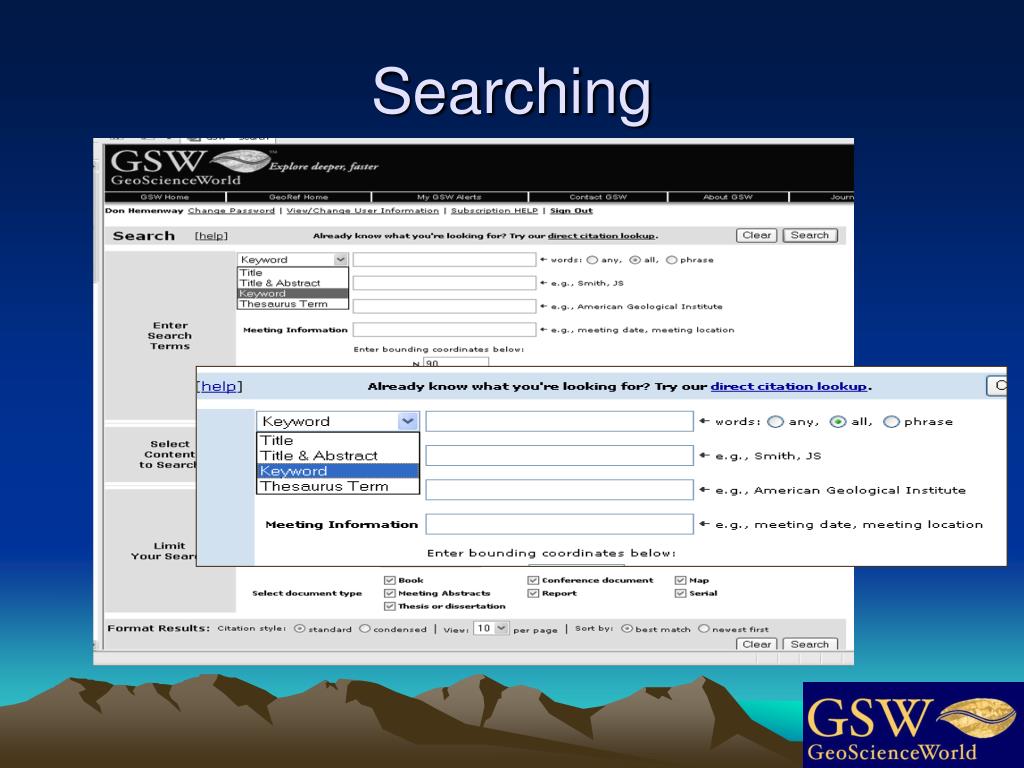Select sort by best match radio
The width and height of the screenshot is (1024, 768).
(x=626, y=628)
